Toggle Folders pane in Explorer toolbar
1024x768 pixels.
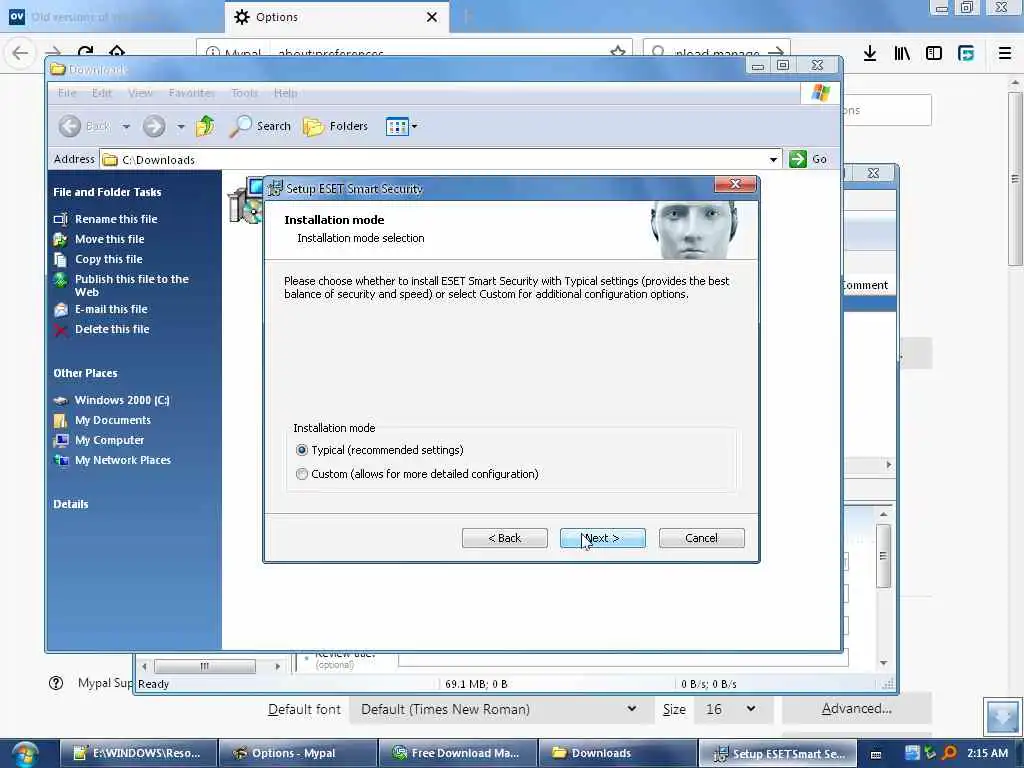(336, 126)
